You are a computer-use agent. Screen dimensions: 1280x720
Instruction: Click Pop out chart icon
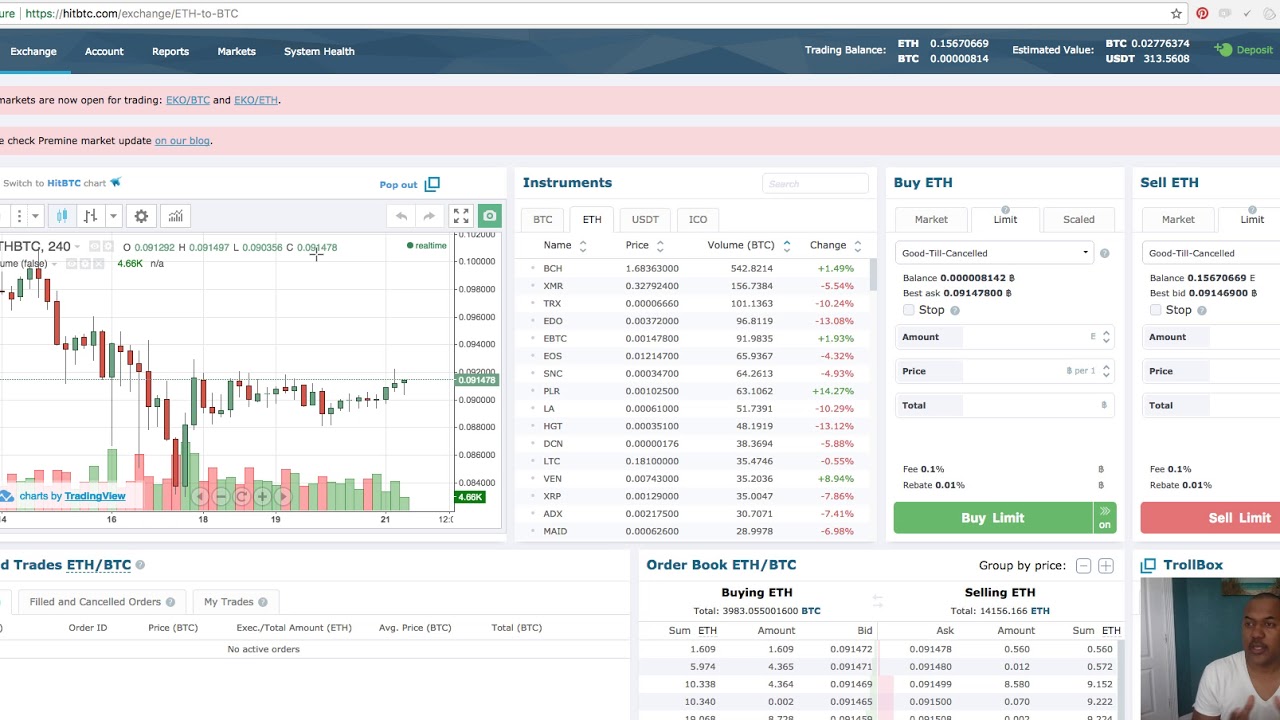click(432, 184)
